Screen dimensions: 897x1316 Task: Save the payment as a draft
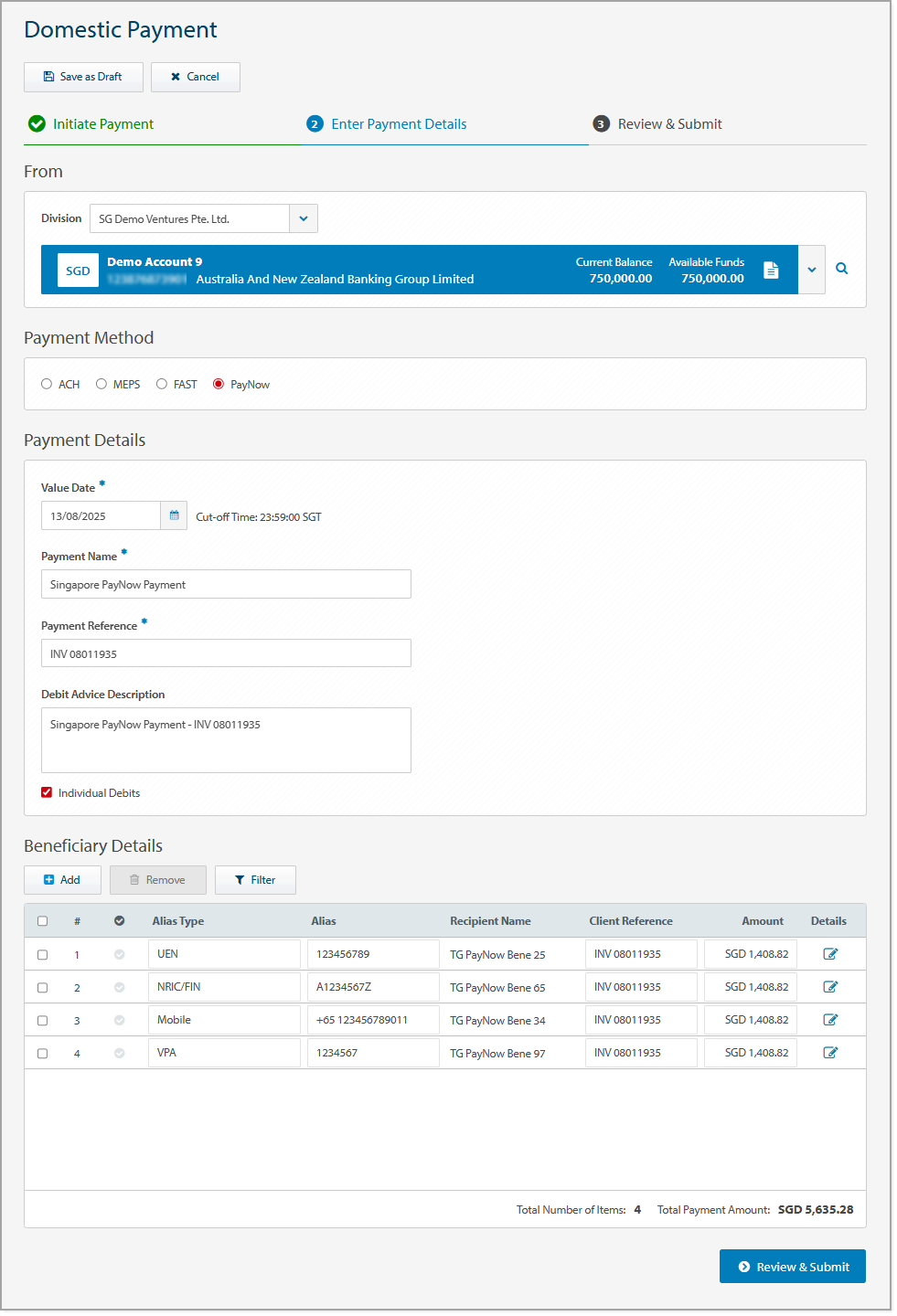[x=83, y=77]
